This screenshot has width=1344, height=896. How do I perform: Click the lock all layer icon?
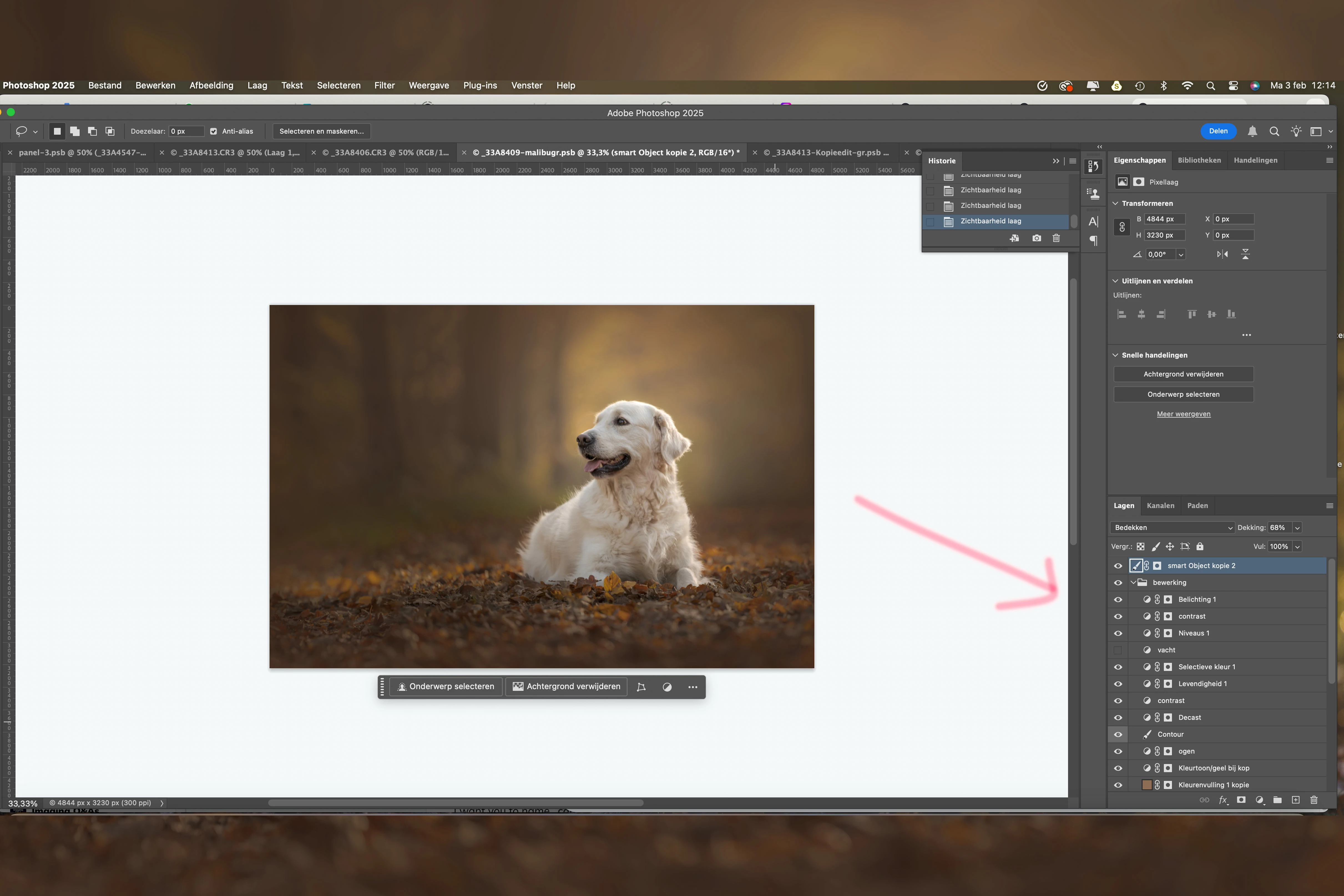(1200, 546)
